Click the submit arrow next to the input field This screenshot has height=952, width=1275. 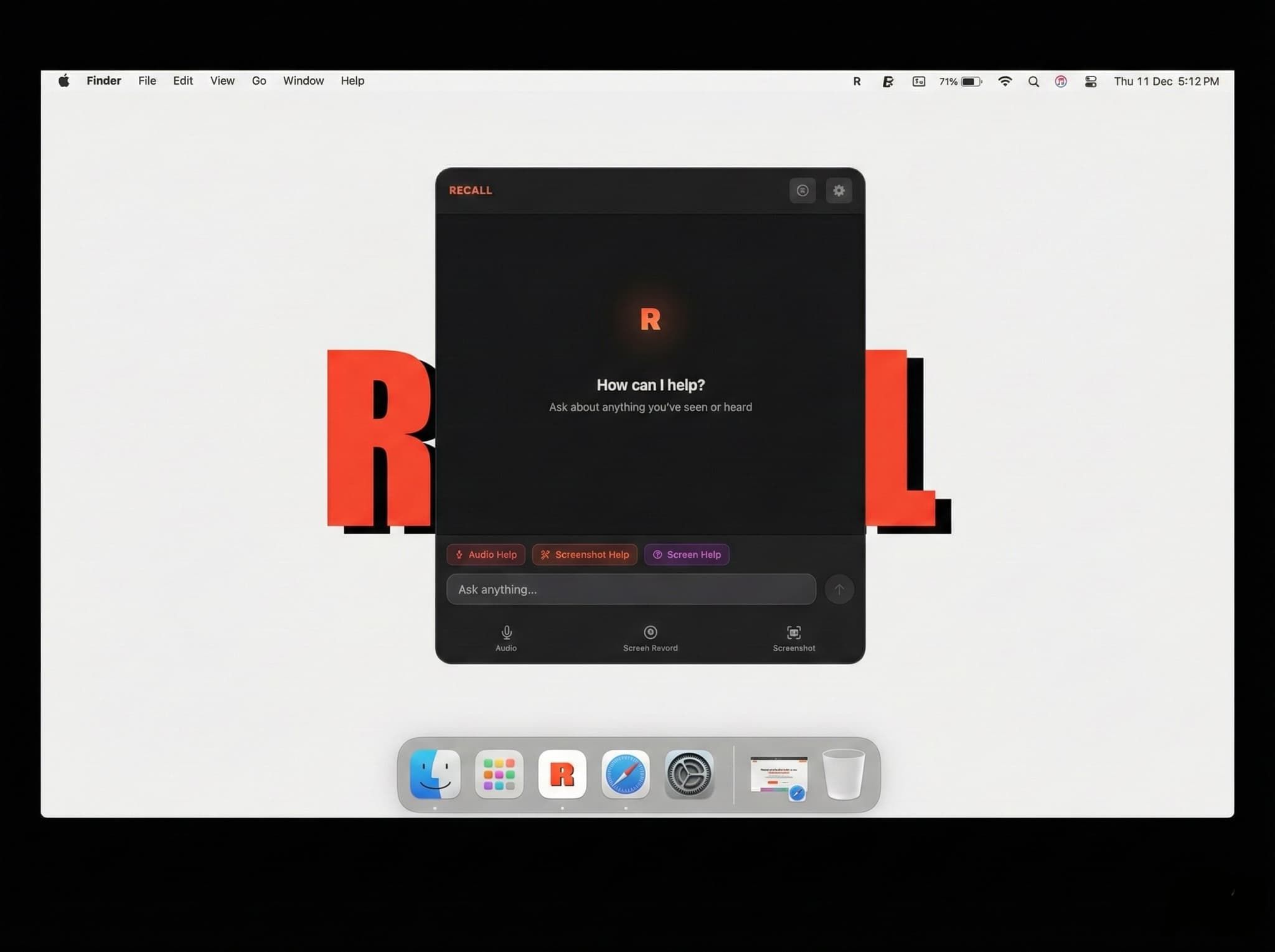(839, 589)
